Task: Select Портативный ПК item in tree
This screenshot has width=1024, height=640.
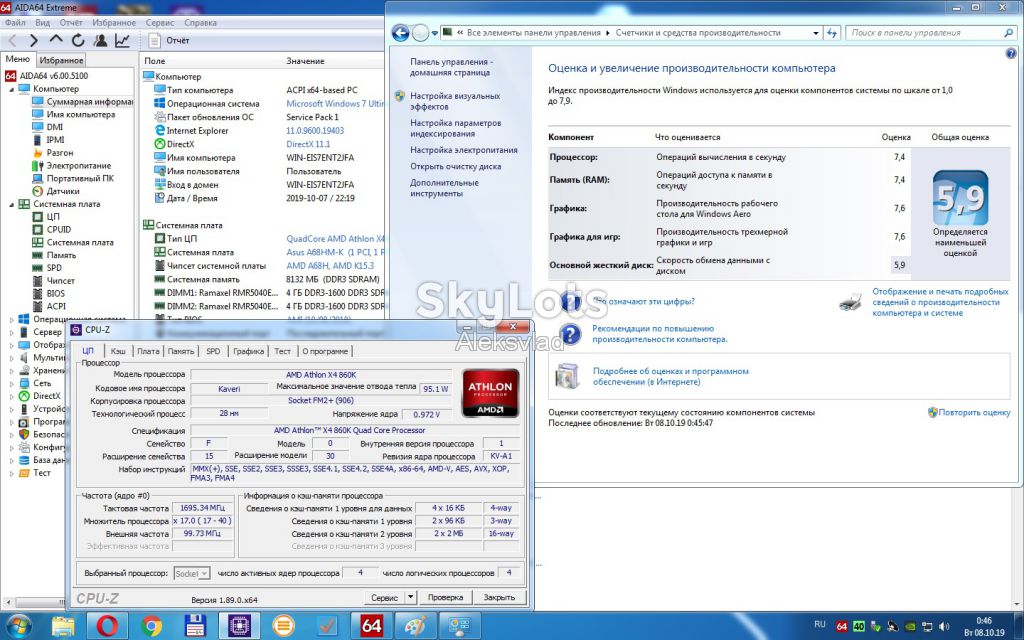Action: point(72,178)
